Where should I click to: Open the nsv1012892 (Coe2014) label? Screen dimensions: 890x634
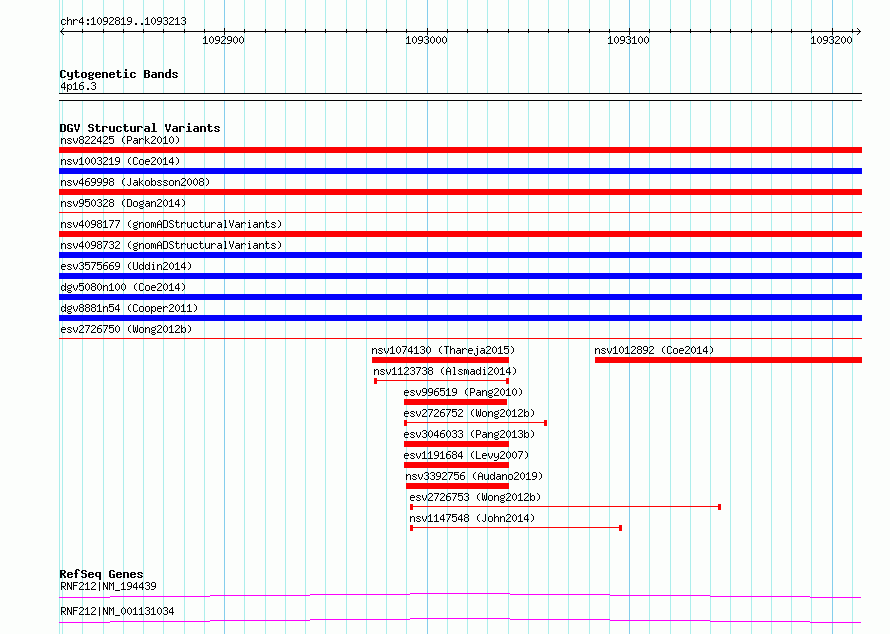click(x=654, y=350)
